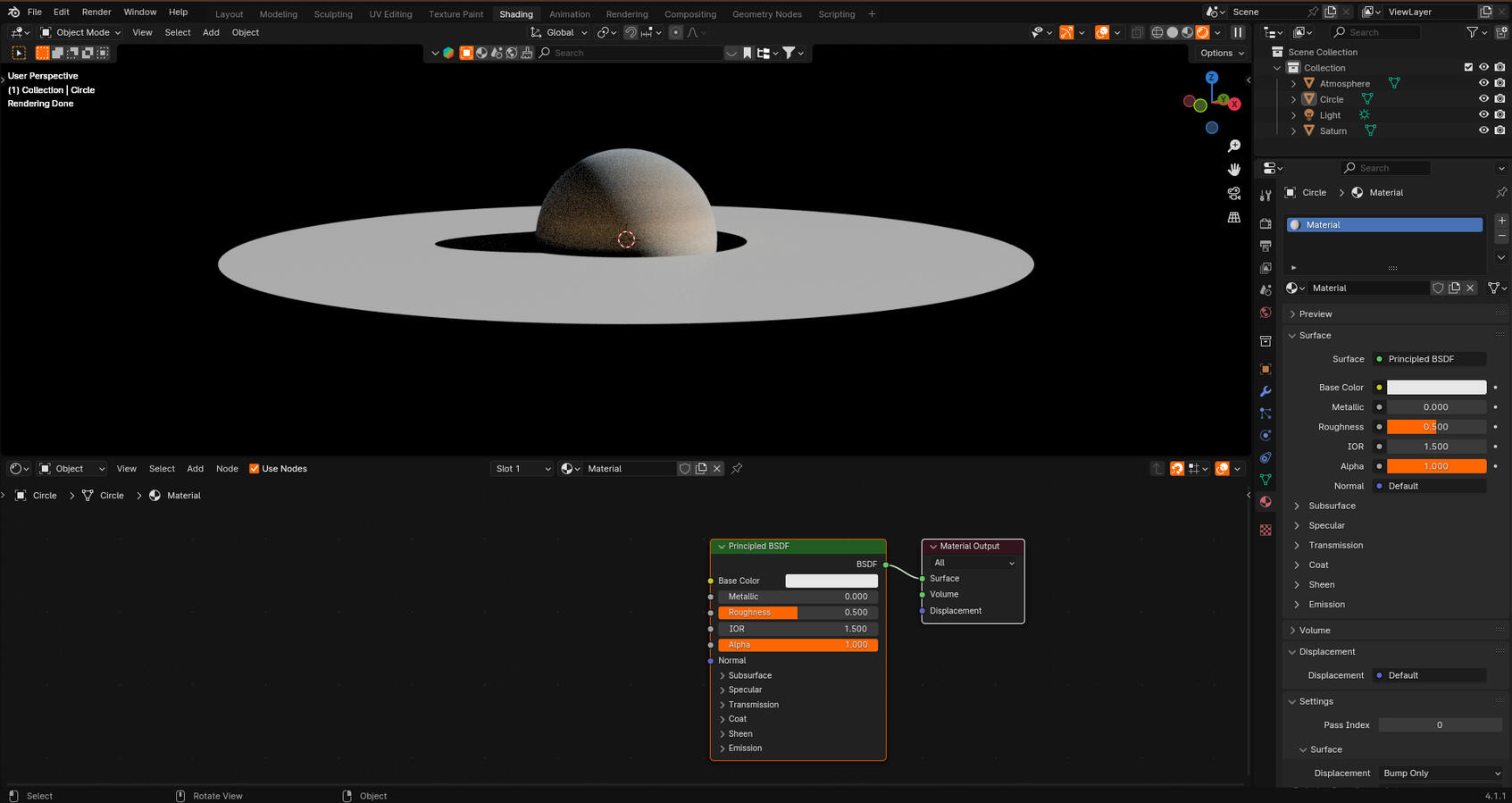This screenshot has width=1512, height=803.
Task: Expand the Saturn item in outliner
Action: coord(1293,130)
